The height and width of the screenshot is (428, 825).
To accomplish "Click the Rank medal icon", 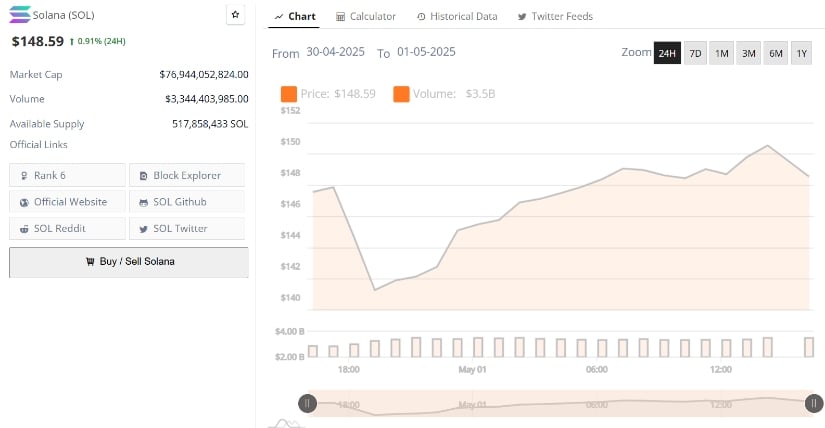I will click(24, 176).
